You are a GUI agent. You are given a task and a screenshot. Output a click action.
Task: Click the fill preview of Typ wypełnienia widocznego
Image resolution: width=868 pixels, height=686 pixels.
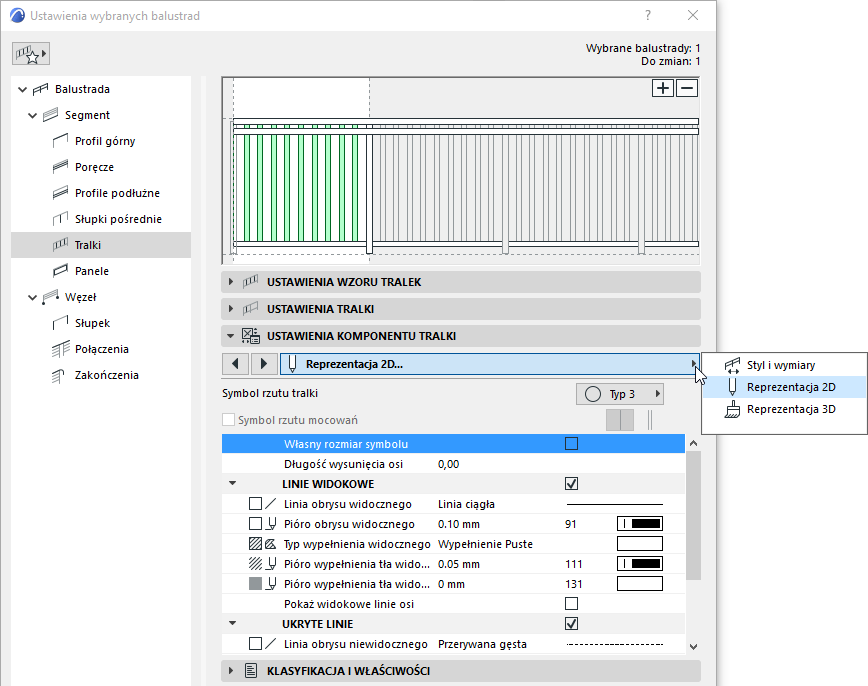[640, 544]
